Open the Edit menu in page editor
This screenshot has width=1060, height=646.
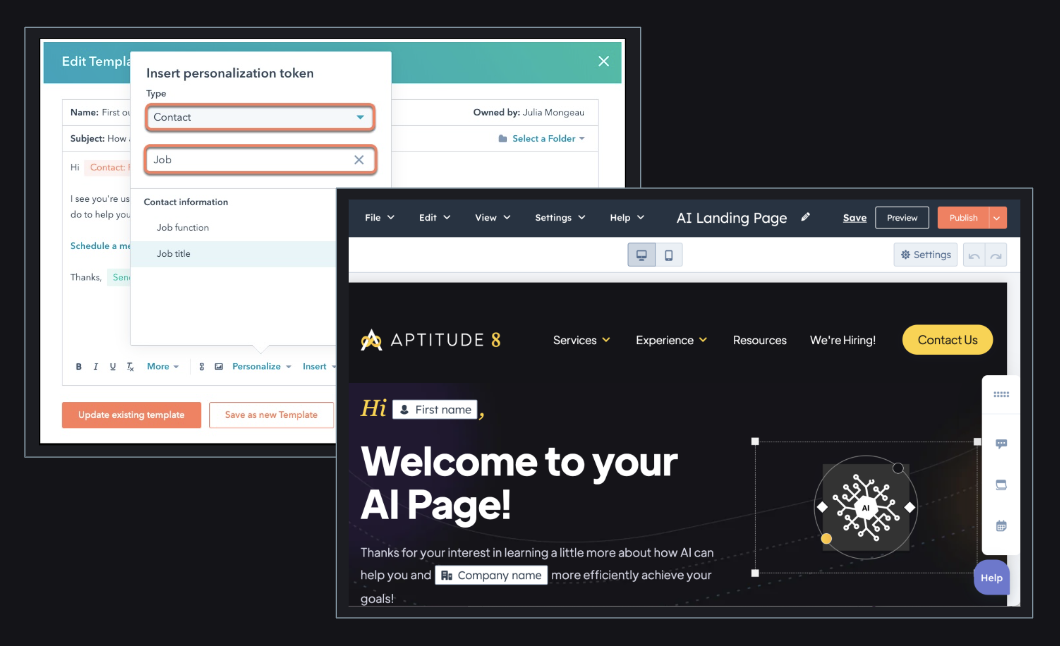434,218
